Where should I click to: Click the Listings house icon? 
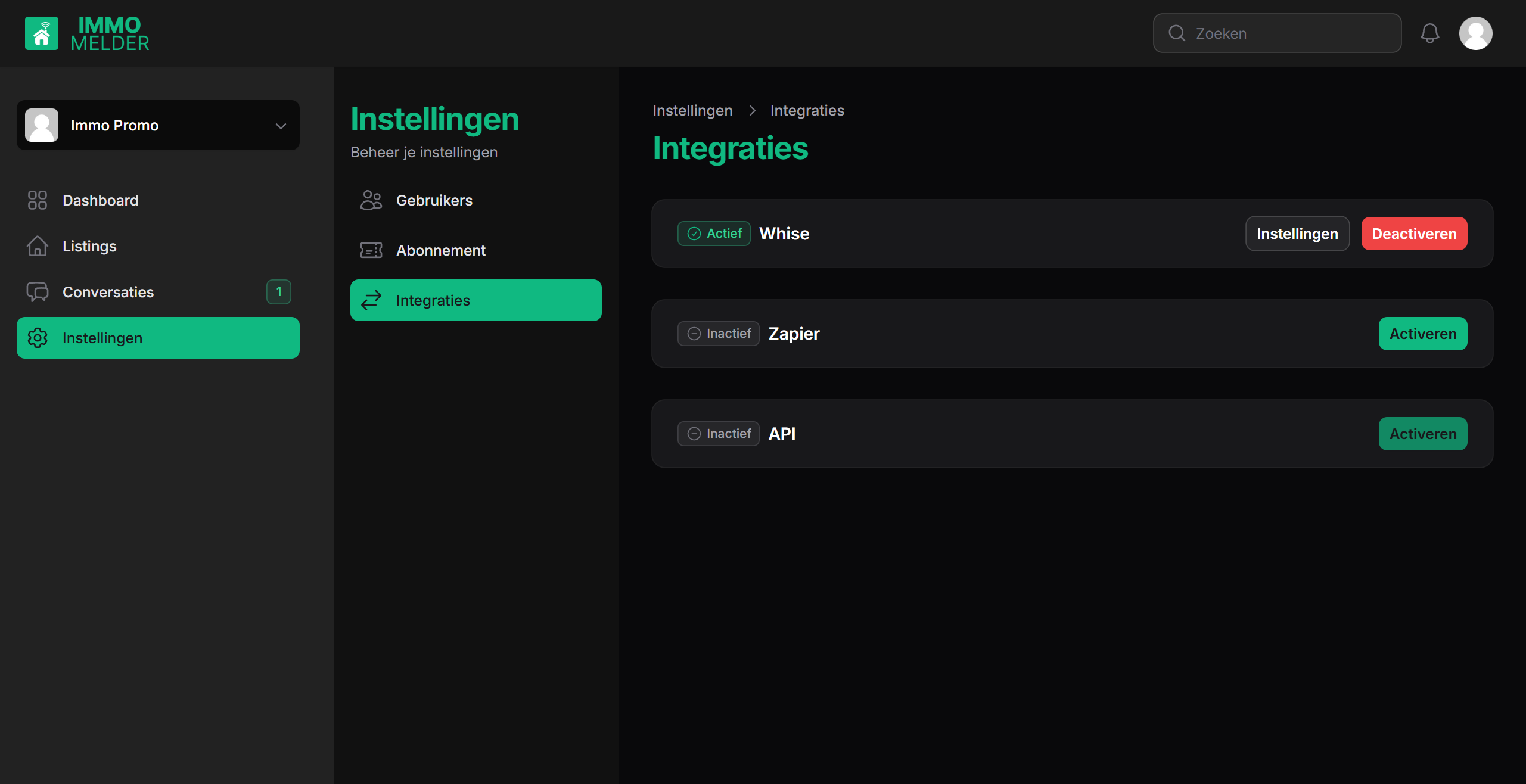pyautogui.click(x=38, y=246)
